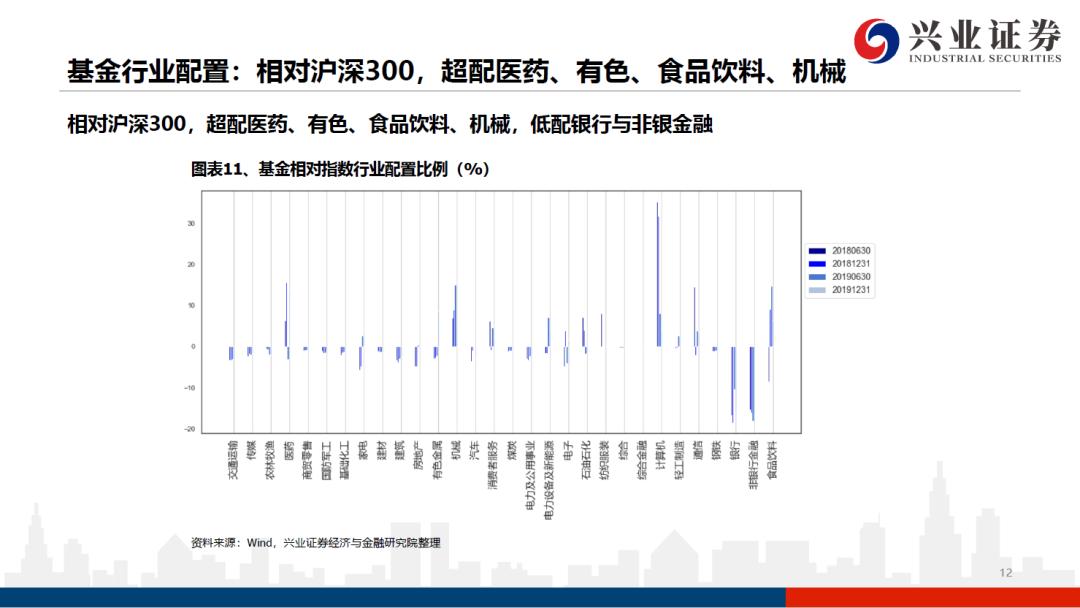Click the page number 12
The image size is (1080, 608).
(1007, 572)
